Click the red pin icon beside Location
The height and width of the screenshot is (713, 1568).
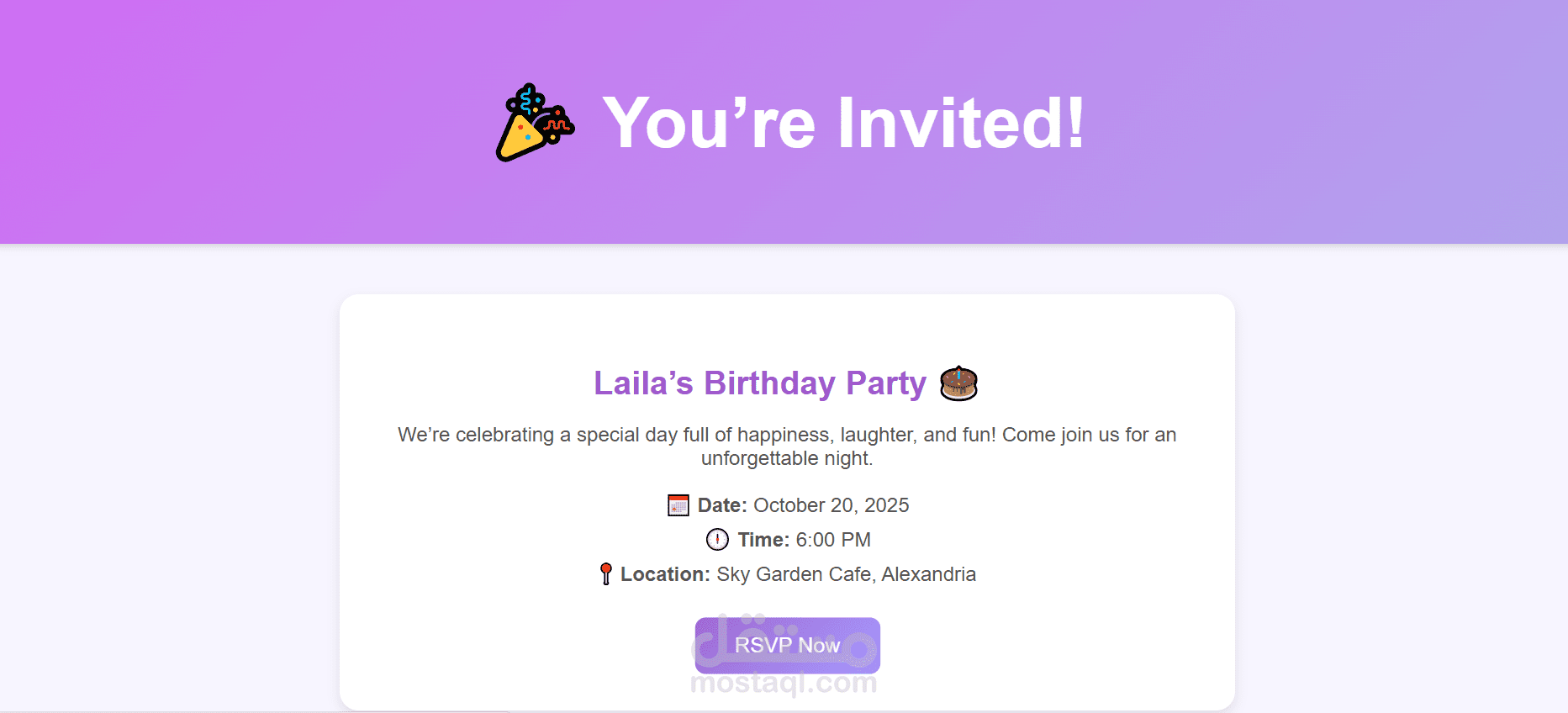(x=605, y=574)
